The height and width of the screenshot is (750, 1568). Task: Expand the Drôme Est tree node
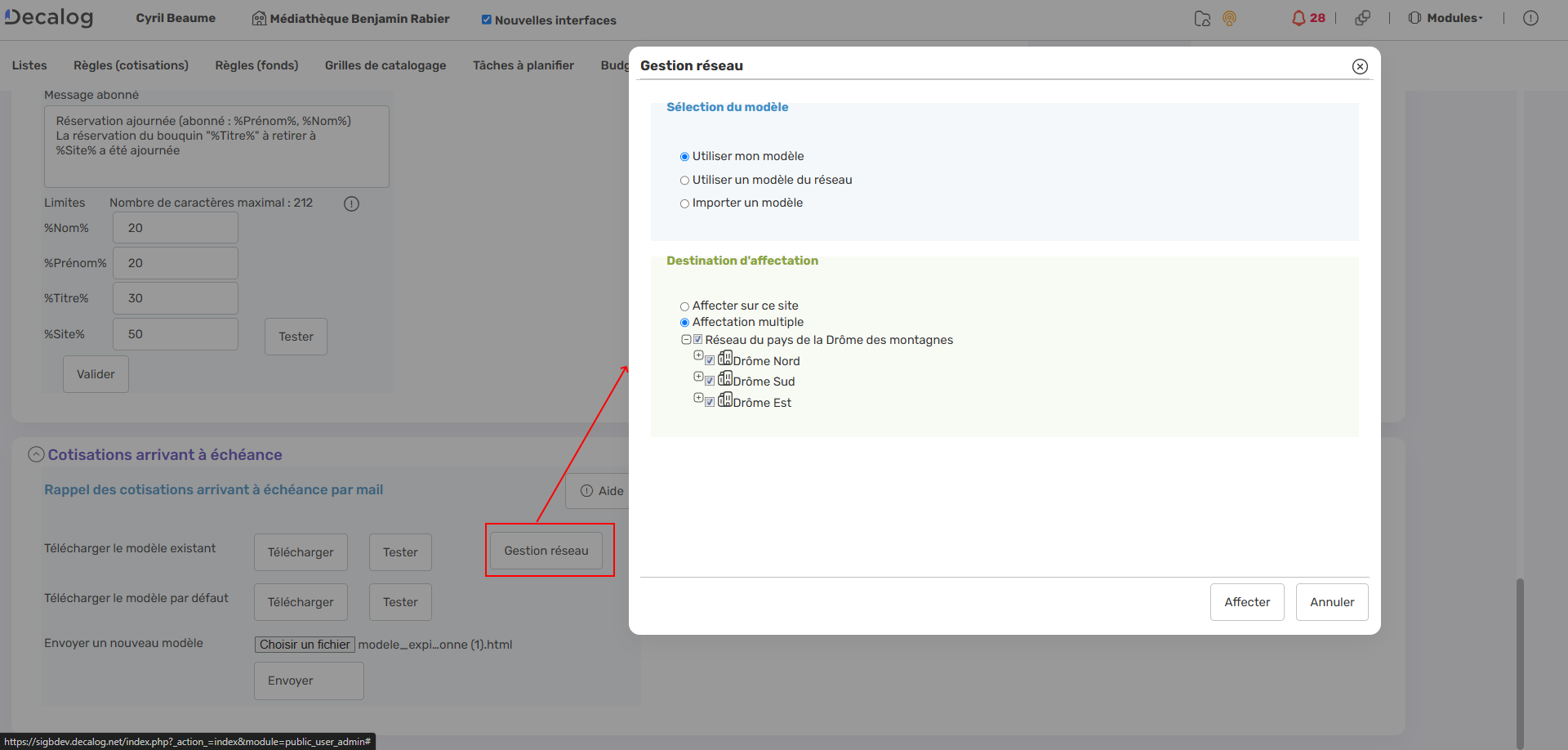(x=698, y=398)
